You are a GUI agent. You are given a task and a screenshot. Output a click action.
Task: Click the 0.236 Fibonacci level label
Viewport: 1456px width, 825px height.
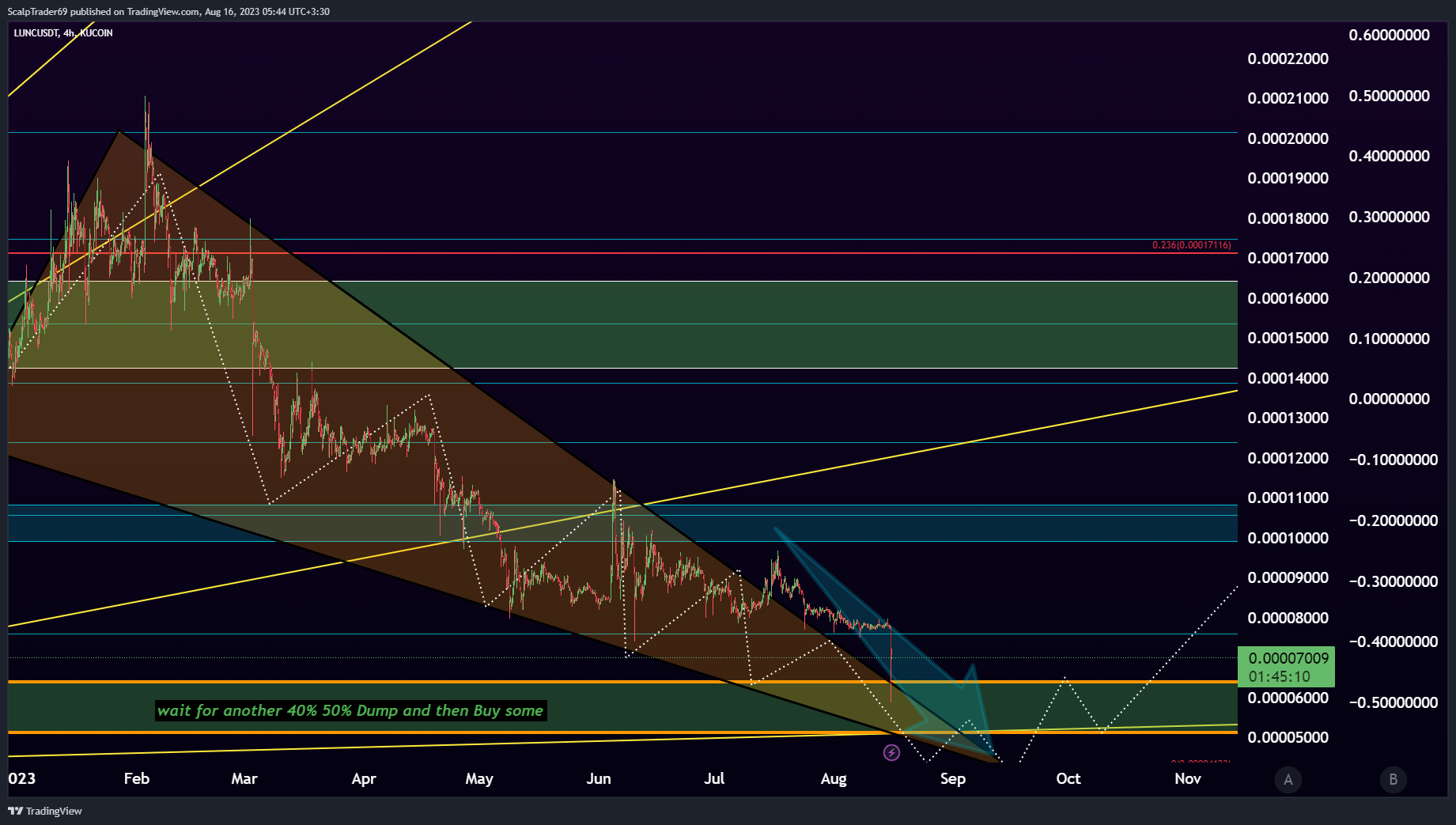[1191, 245]
